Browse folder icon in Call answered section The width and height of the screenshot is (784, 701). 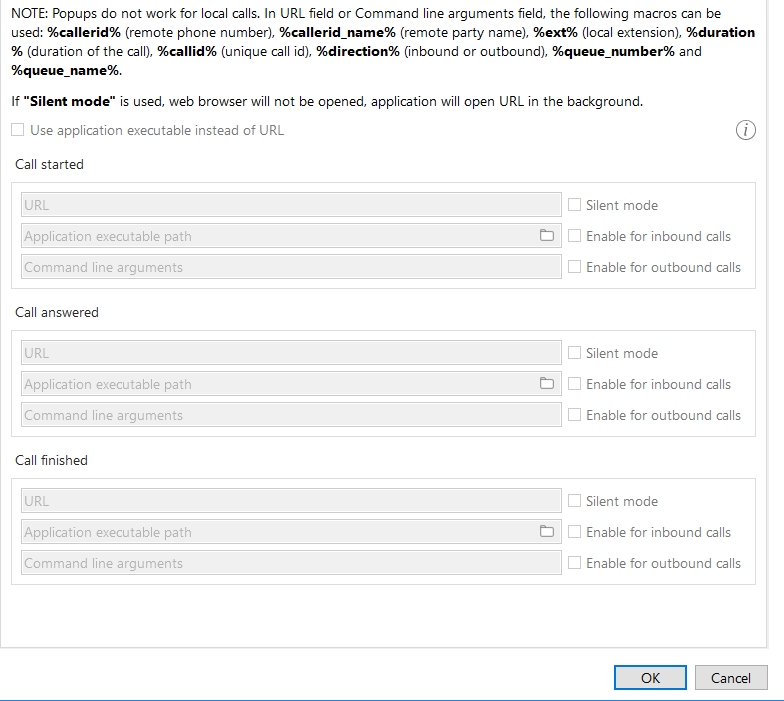tap(546, 384)
